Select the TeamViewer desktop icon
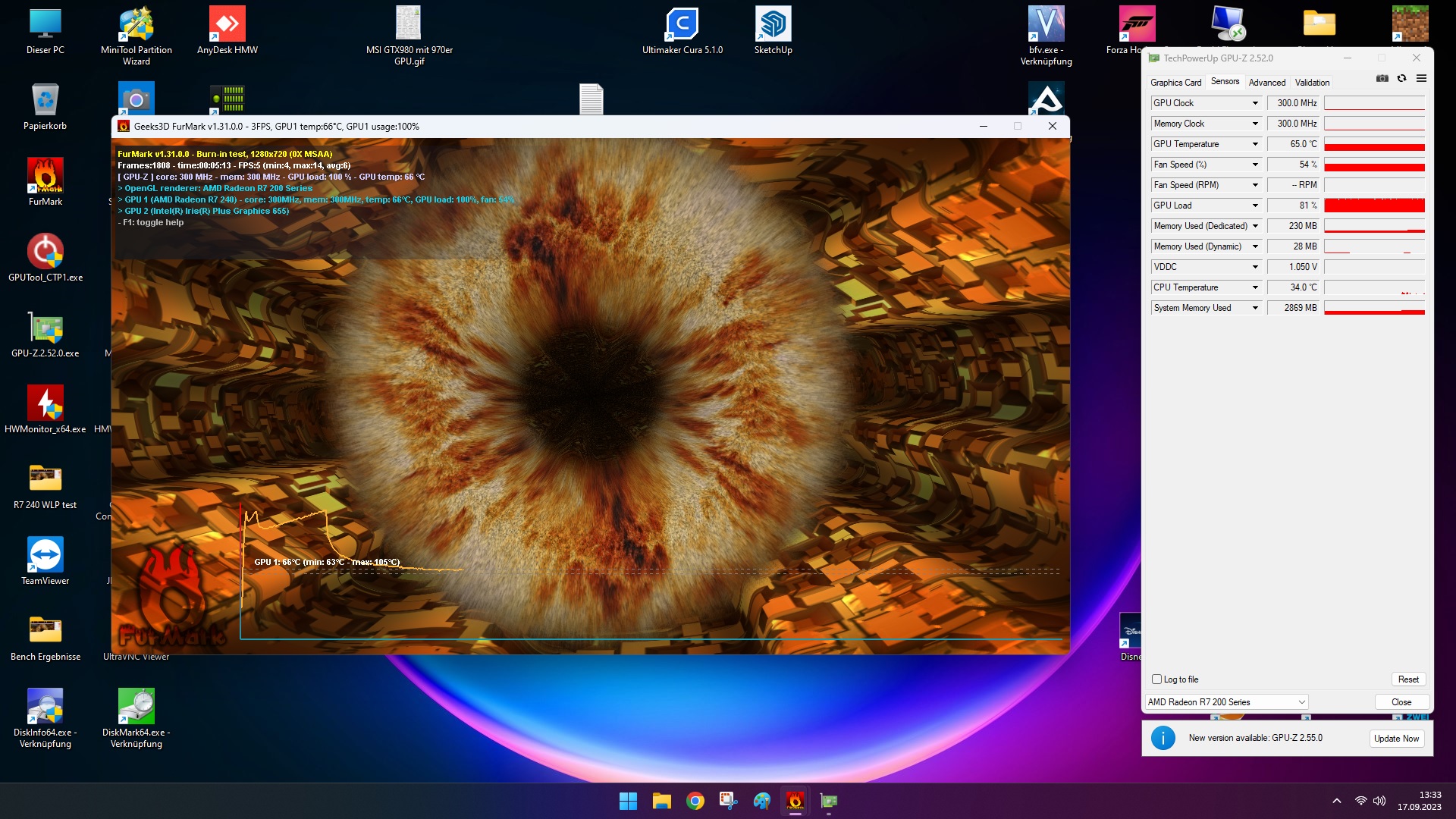 tap(45, 561)
